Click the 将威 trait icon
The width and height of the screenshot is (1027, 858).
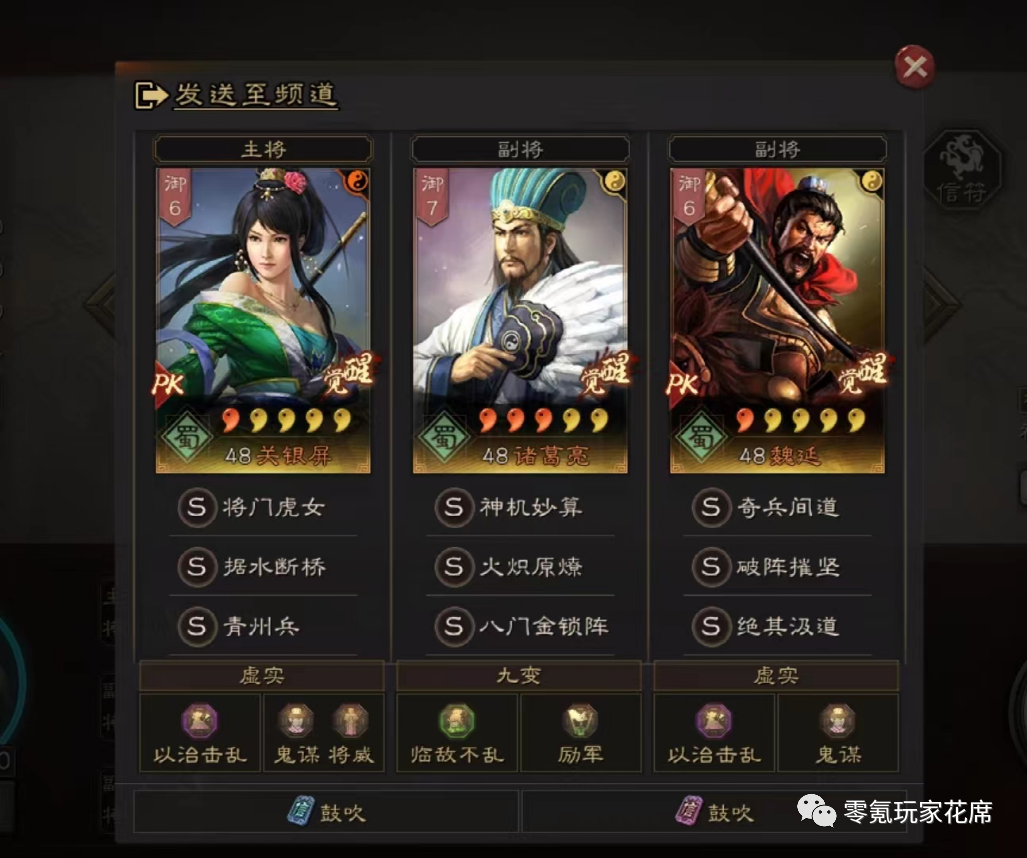coord(351,720)
